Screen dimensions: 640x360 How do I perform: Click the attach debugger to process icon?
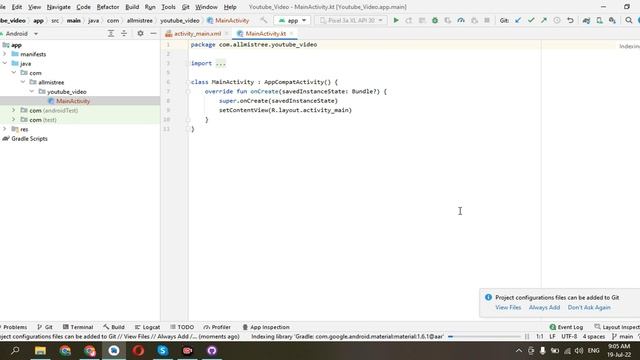point(474,20)
